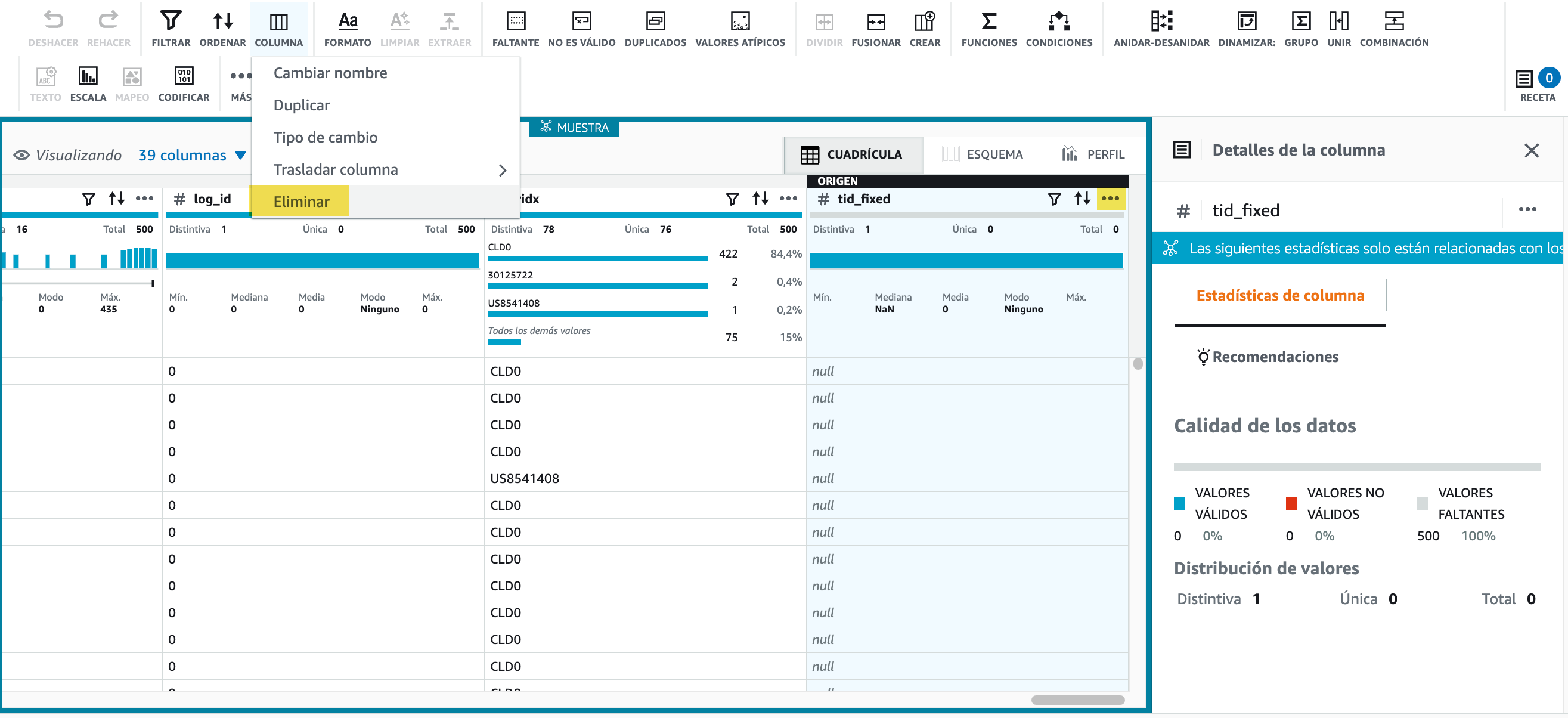Select the DIVIDIR tool

(x=824, y=28)
